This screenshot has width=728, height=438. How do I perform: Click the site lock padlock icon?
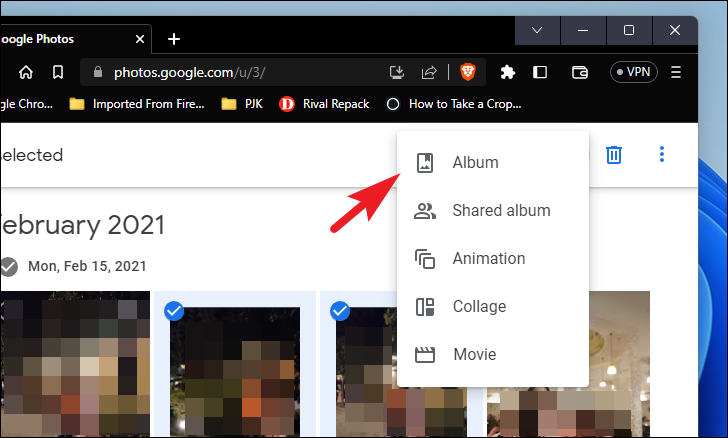(98, 72)
